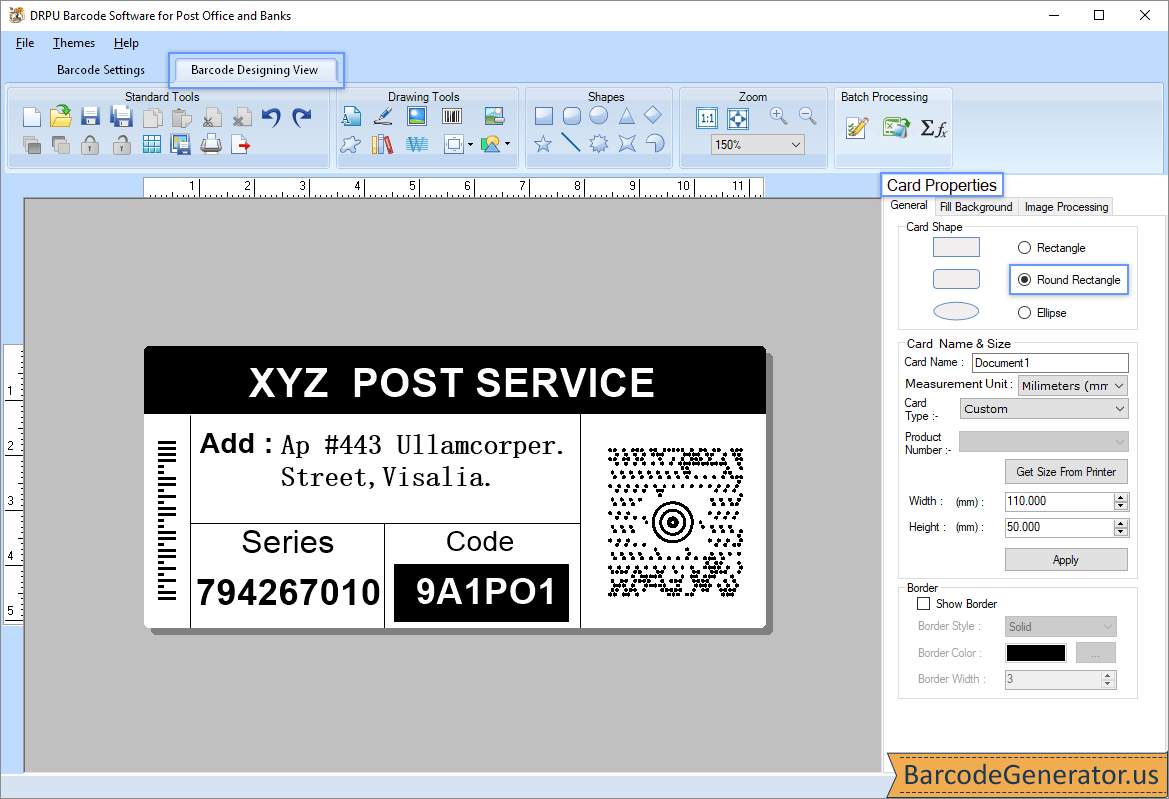
Task: Open the Fill Background tab
Action: pyautogui.click(x=976, y=207)
